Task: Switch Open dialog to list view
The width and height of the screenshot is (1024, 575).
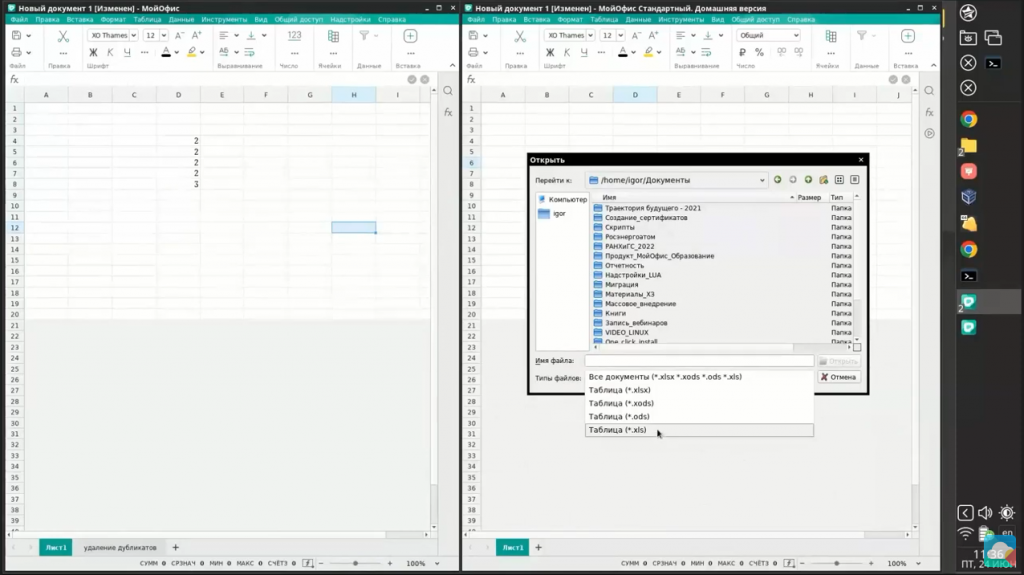Action: 839,180
